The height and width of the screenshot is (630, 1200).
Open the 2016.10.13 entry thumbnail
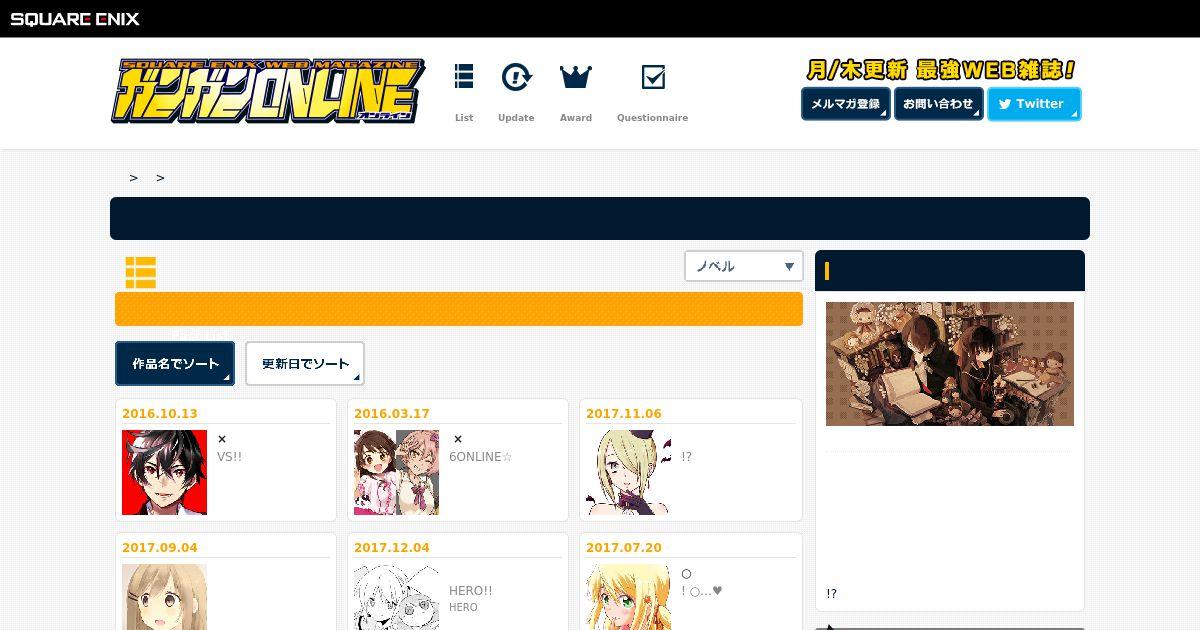164,473
